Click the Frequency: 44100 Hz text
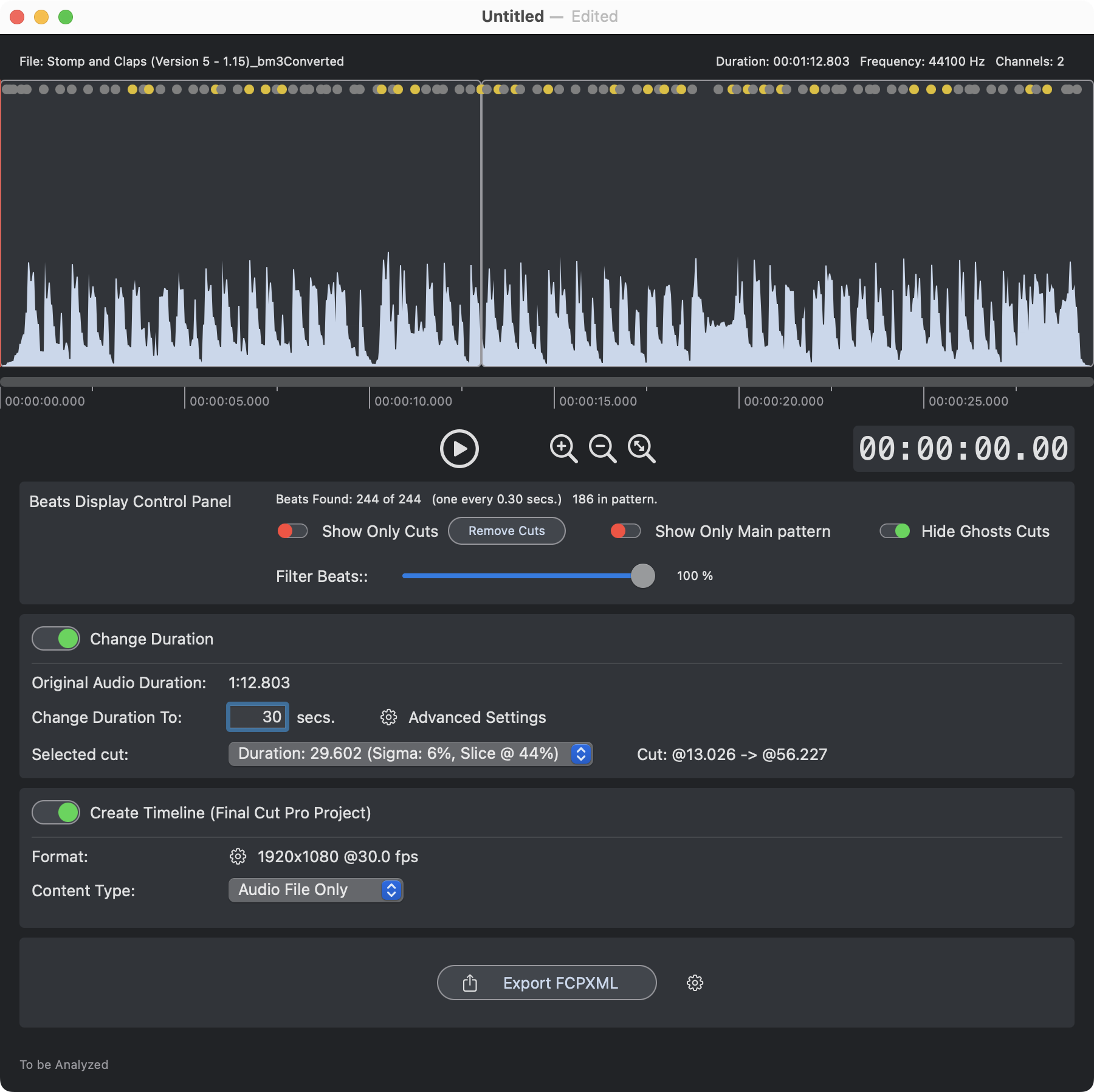This screenshot has height=1092, width=1094. click(x=922, y=61)
